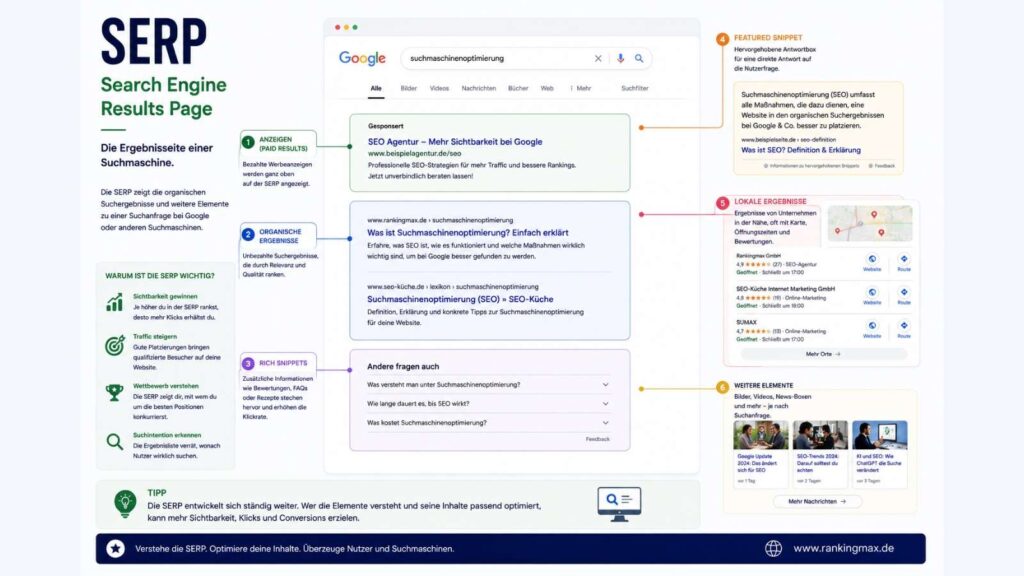Click the www.rankingmax.de link in banner
Viewport: 1024px width, 576px height.
tap(843, 549)
